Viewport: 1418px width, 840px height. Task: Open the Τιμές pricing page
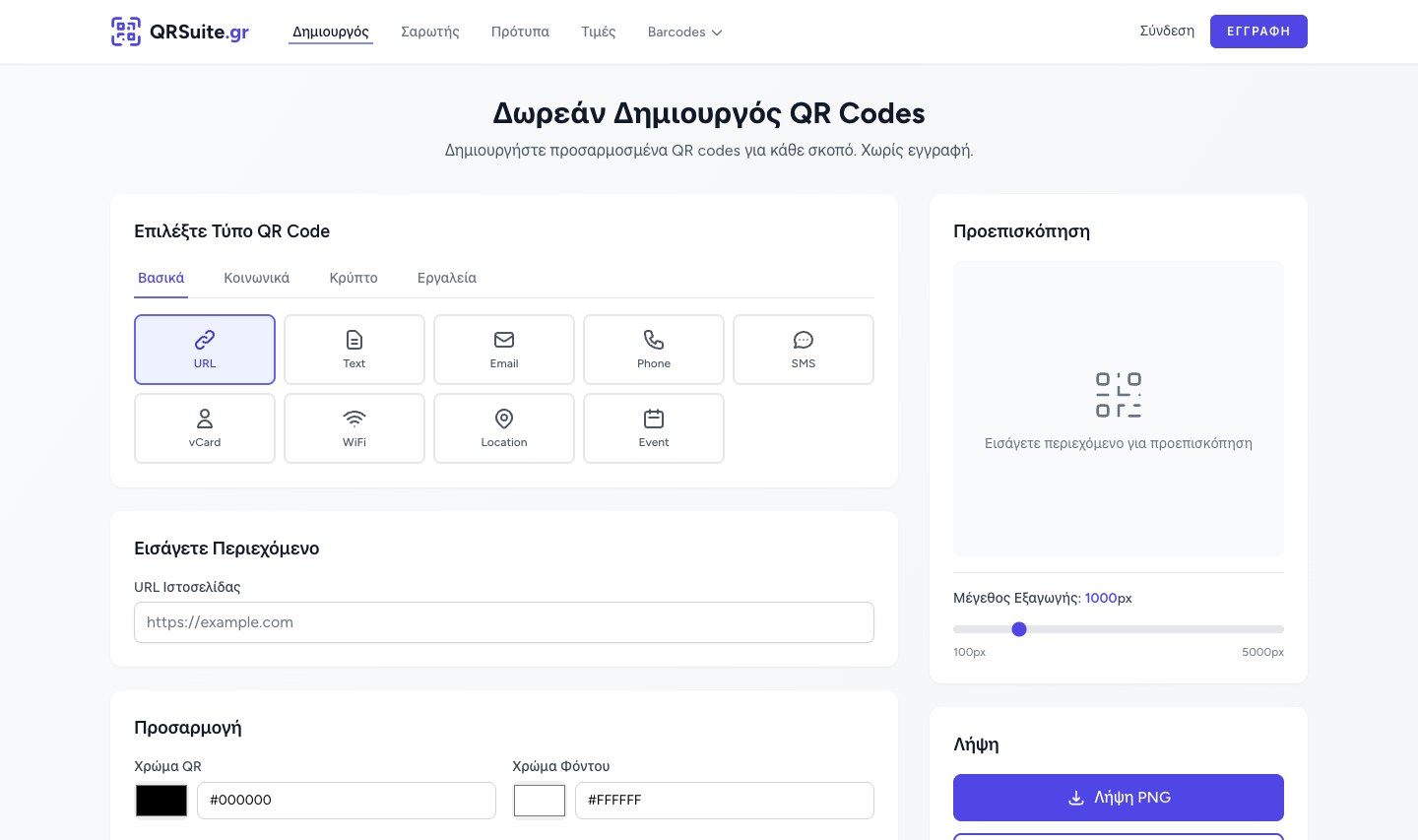[599, 32]
